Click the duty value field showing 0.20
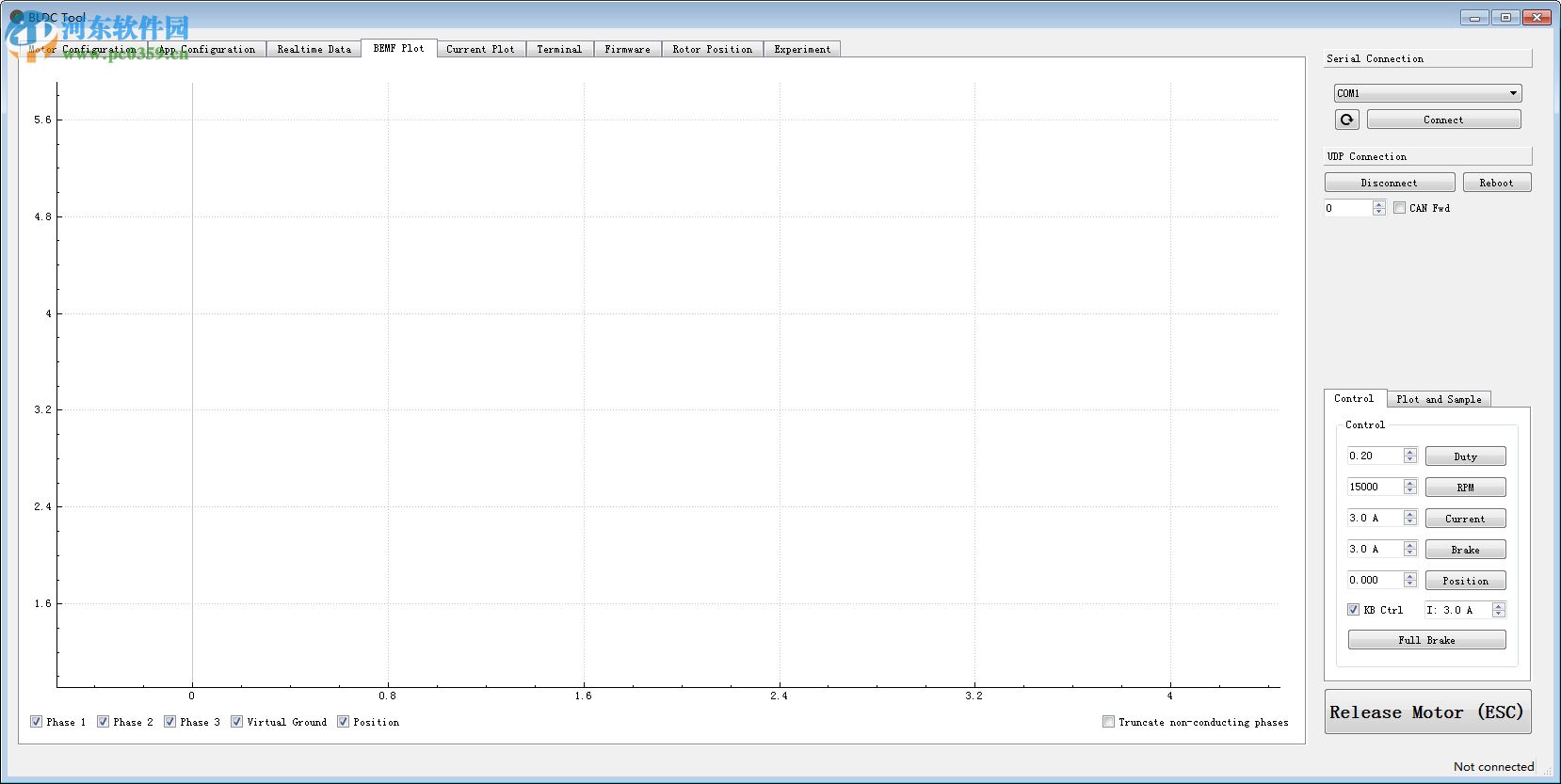 click(1376, 456)
